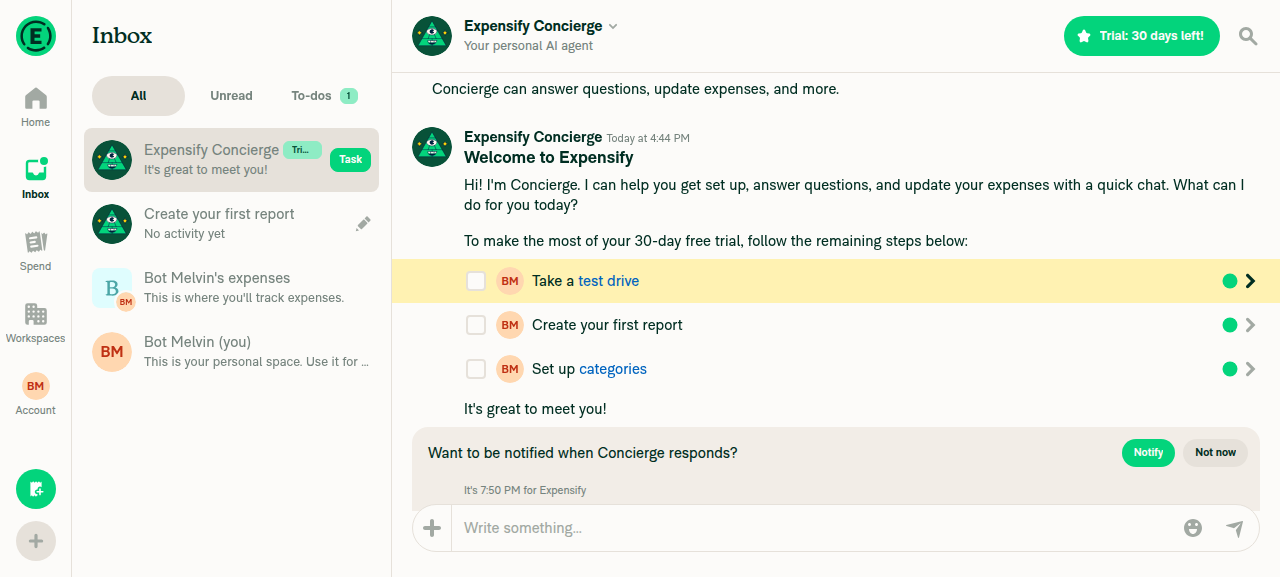The width and height of the screenshot is (1280, 577).
Task: Click the Trial: 30 days left! button
Action: [1142, 36]
